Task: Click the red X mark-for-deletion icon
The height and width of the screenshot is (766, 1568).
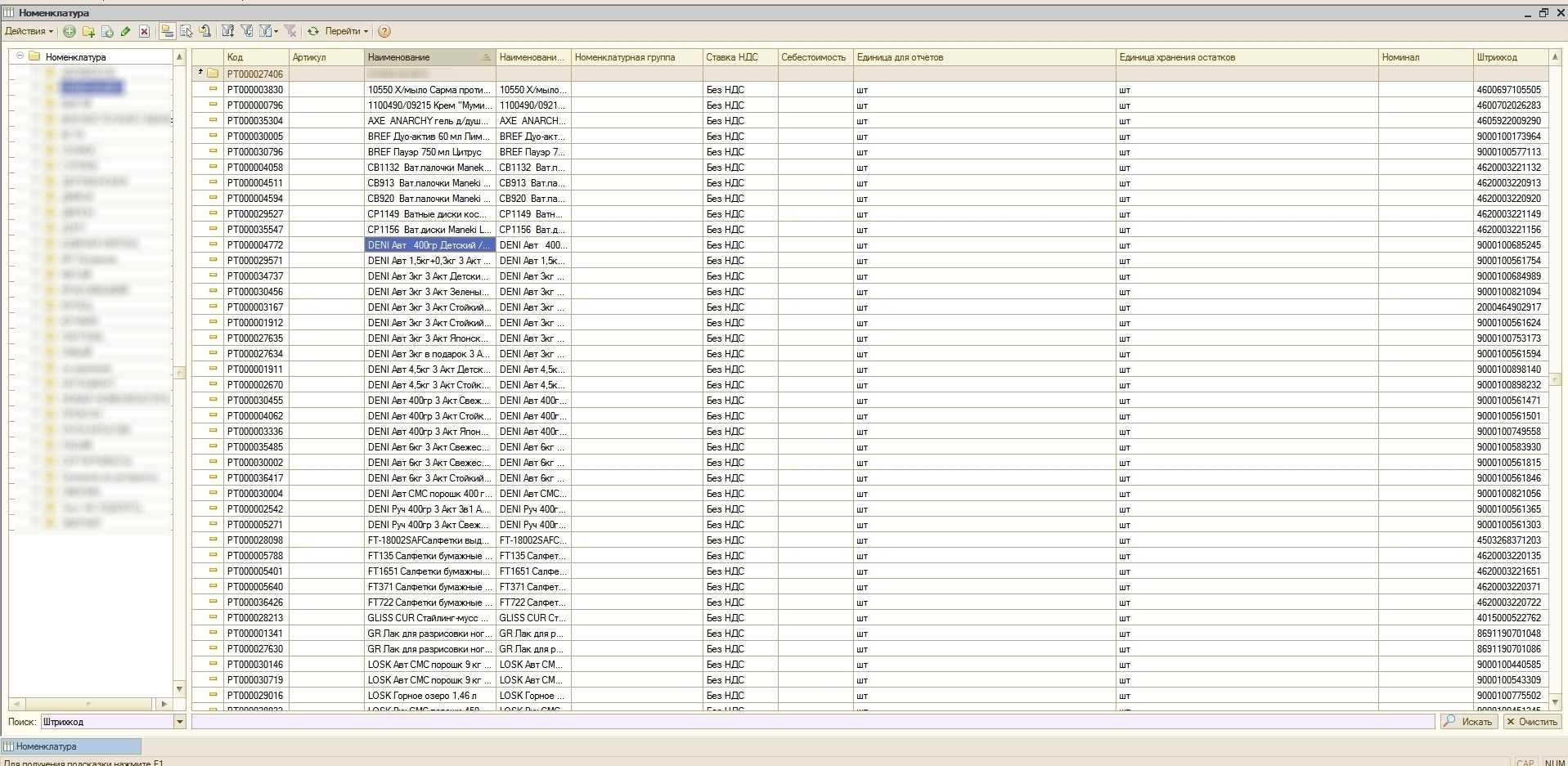Action: (144, 31)
